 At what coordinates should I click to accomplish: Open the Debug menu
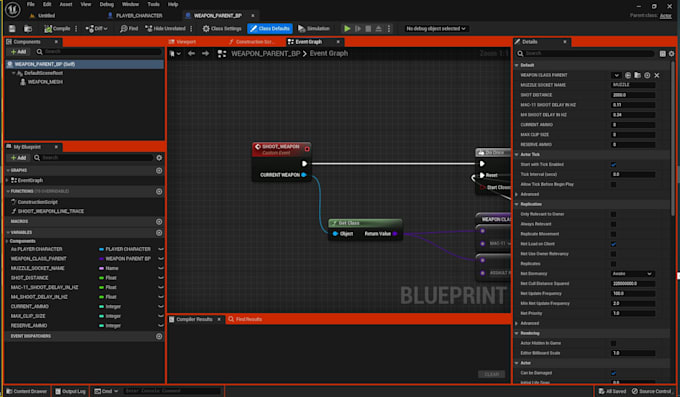point(107,4)
